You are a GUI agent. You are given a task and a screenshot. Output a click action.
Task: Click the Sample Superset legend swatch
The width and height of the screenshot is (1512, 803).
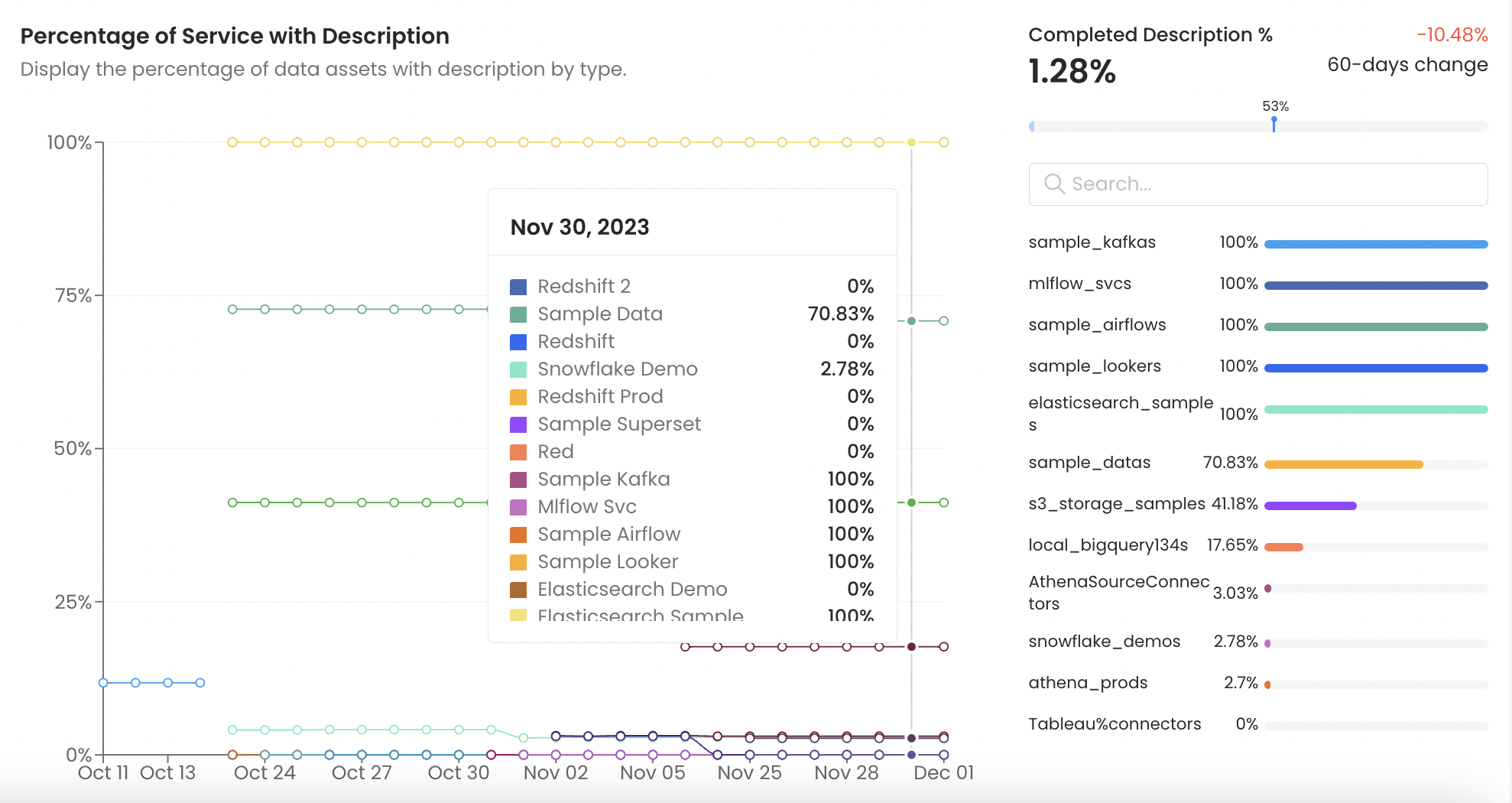(518, 424)
